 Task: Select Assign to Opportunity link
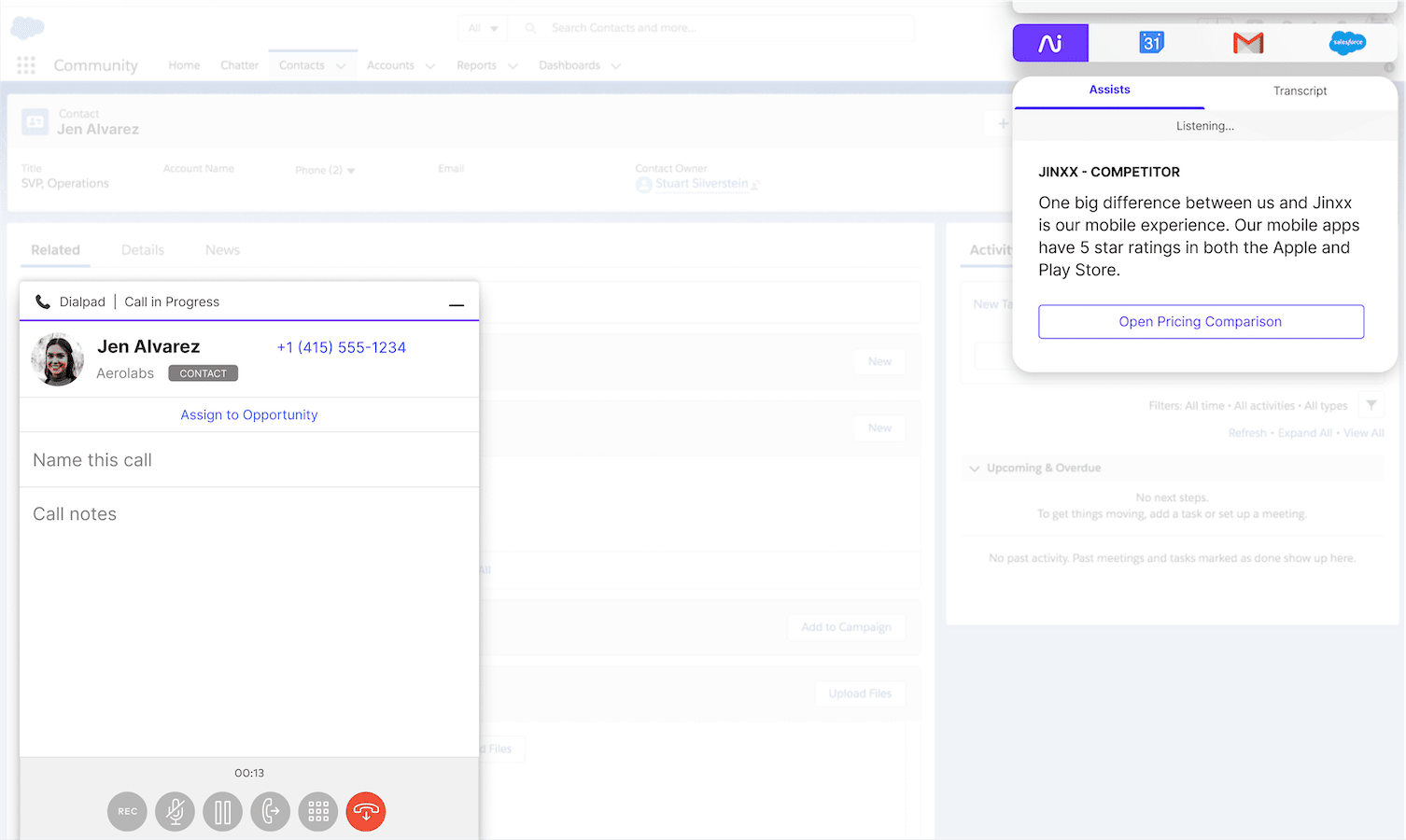point(248,414)
